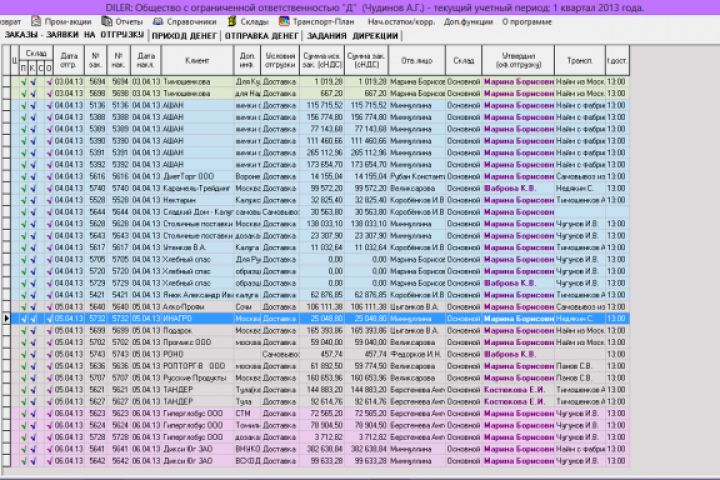
Task: Click the current-row pointer arrow beside ИНАГРО
Action: click(6, 318)
